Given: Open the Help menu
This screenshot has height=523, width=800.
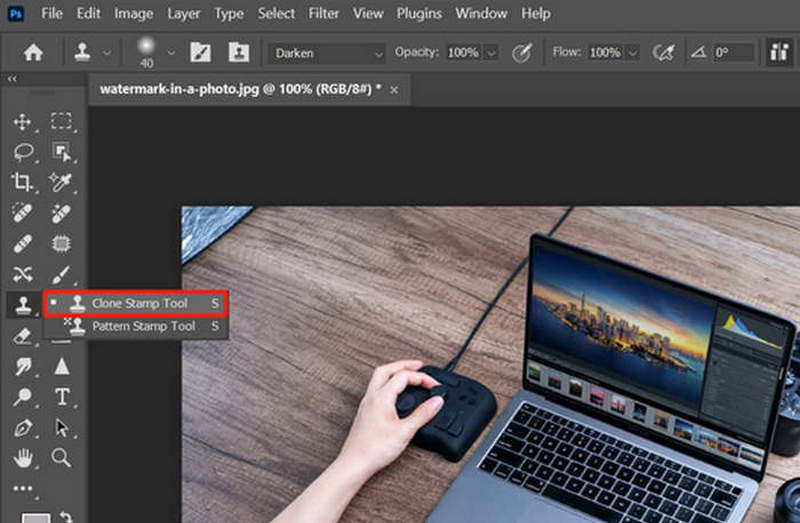Looking at the screenshot, I should tap(536, 13).
